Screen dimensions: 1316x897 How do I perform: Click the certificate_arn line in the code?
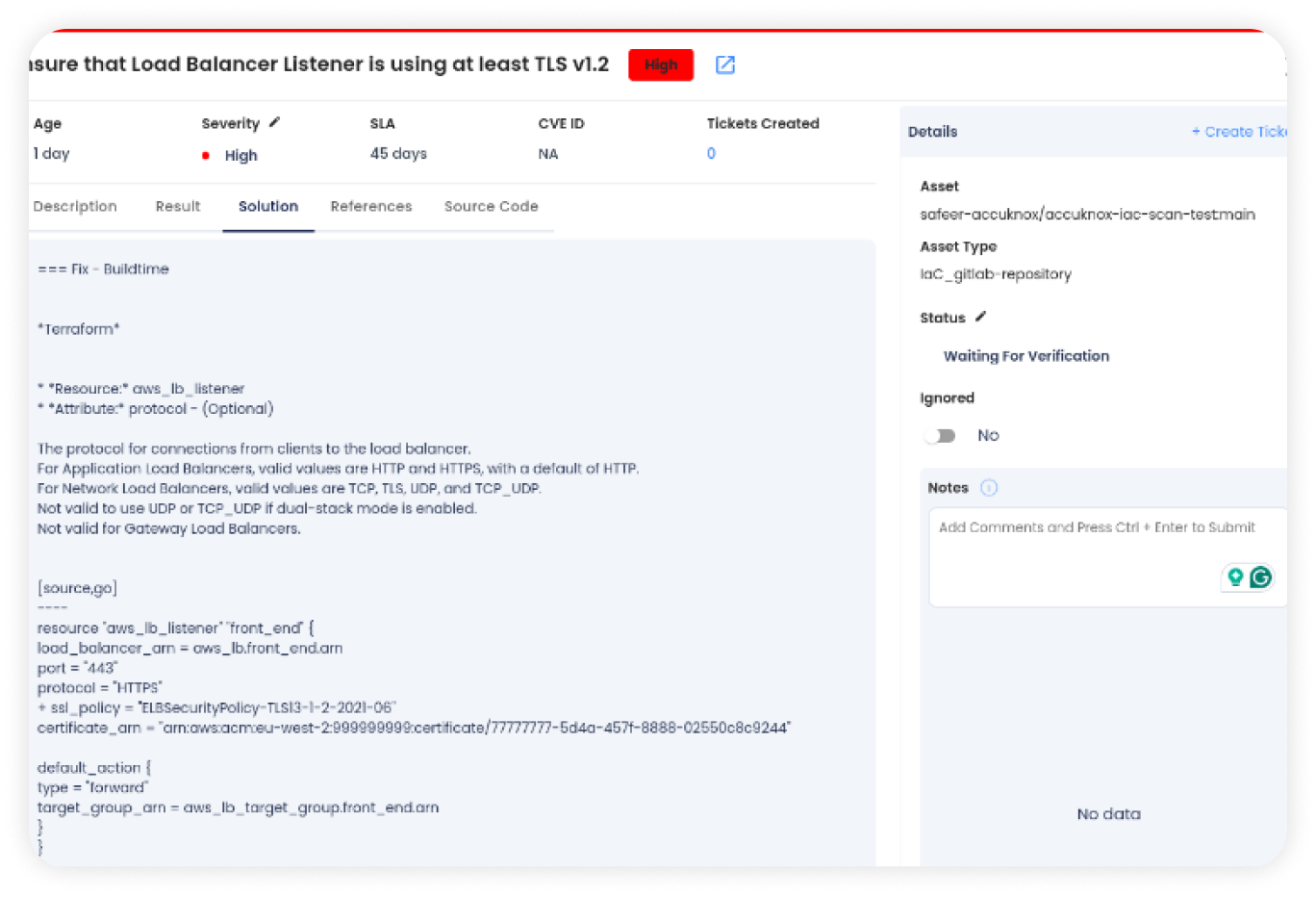(414, 728)
